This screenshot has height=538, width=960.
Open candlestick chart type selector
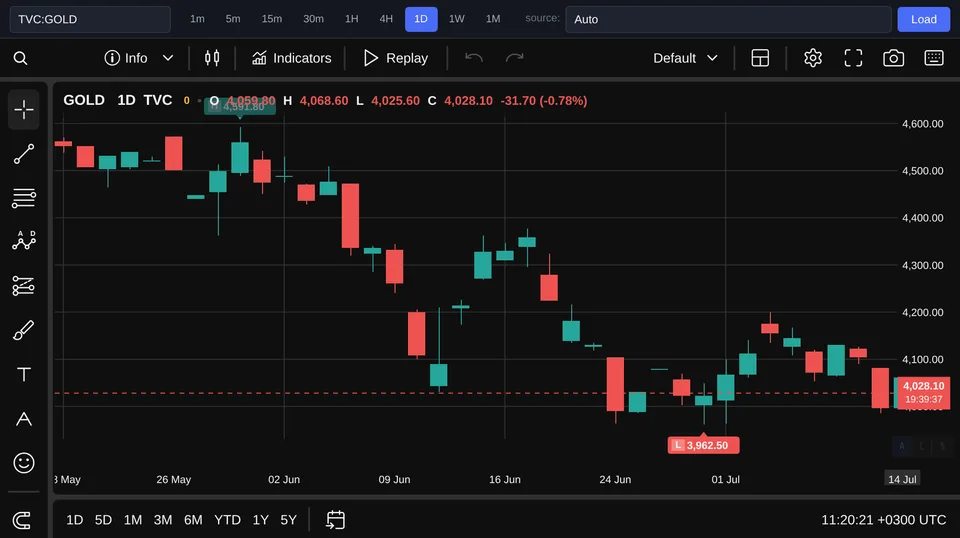pos(212,58)
